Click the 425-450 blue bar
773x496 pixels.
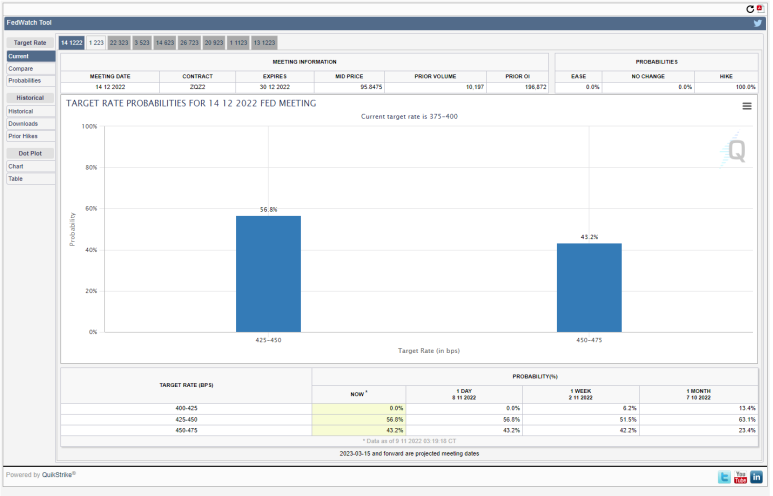coord(268,274)
